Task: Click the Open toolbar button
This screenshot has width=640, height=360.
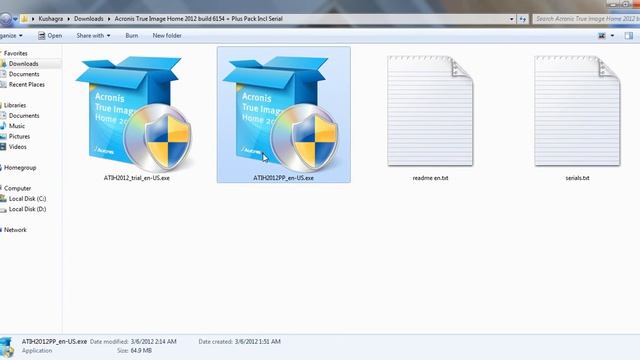Action: (50, 36)
